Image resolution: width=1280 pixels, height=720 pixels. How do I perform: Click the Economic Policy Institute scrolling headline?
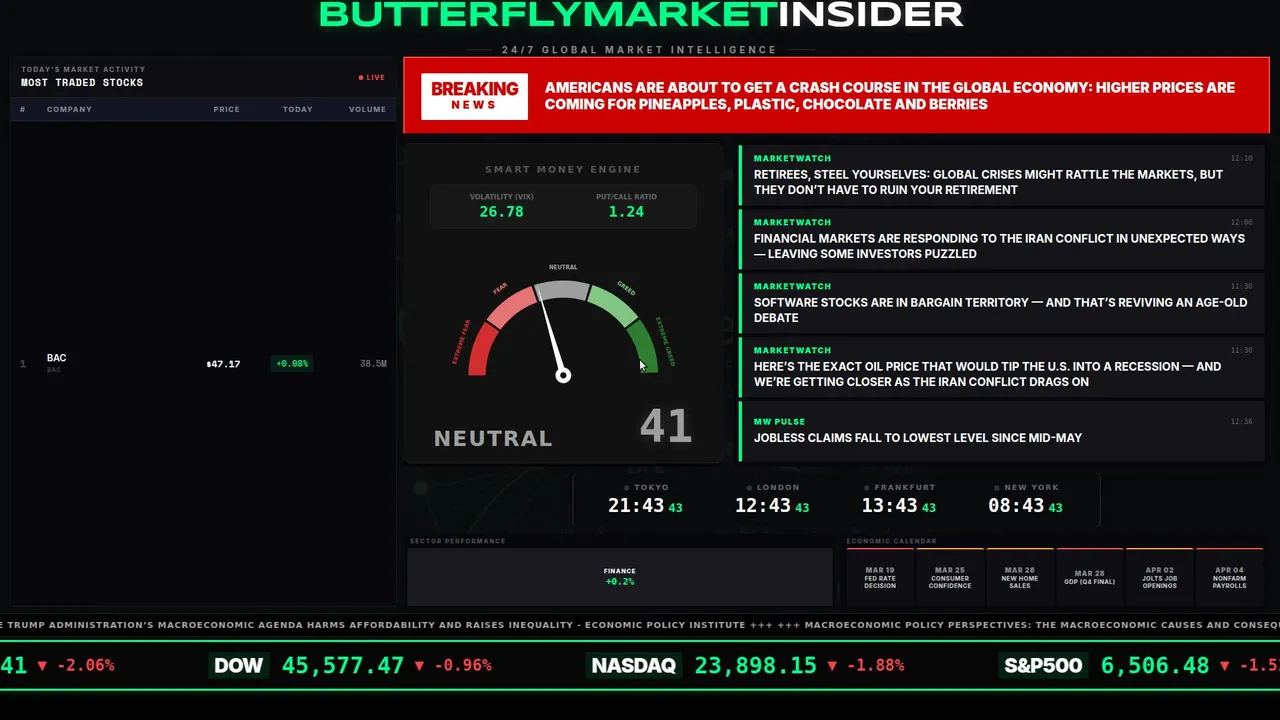[x=373, y=625]
